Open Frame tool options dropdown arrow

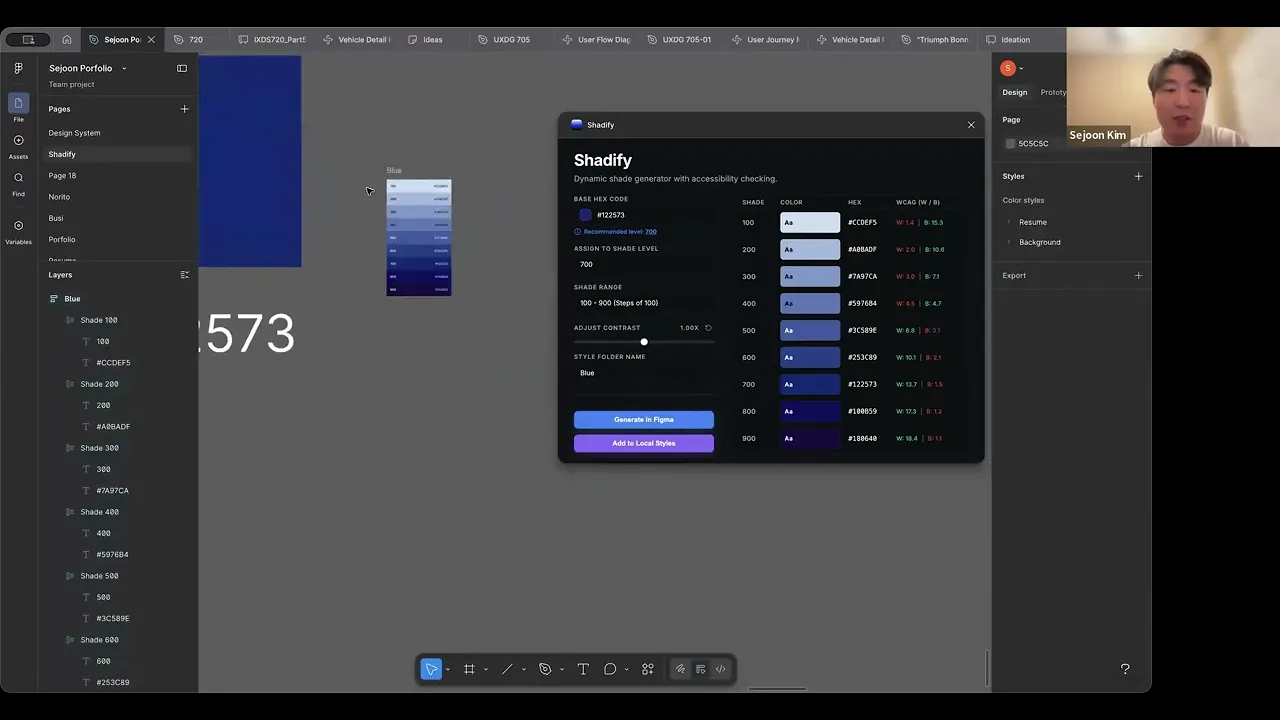click(x=485, y=669)
